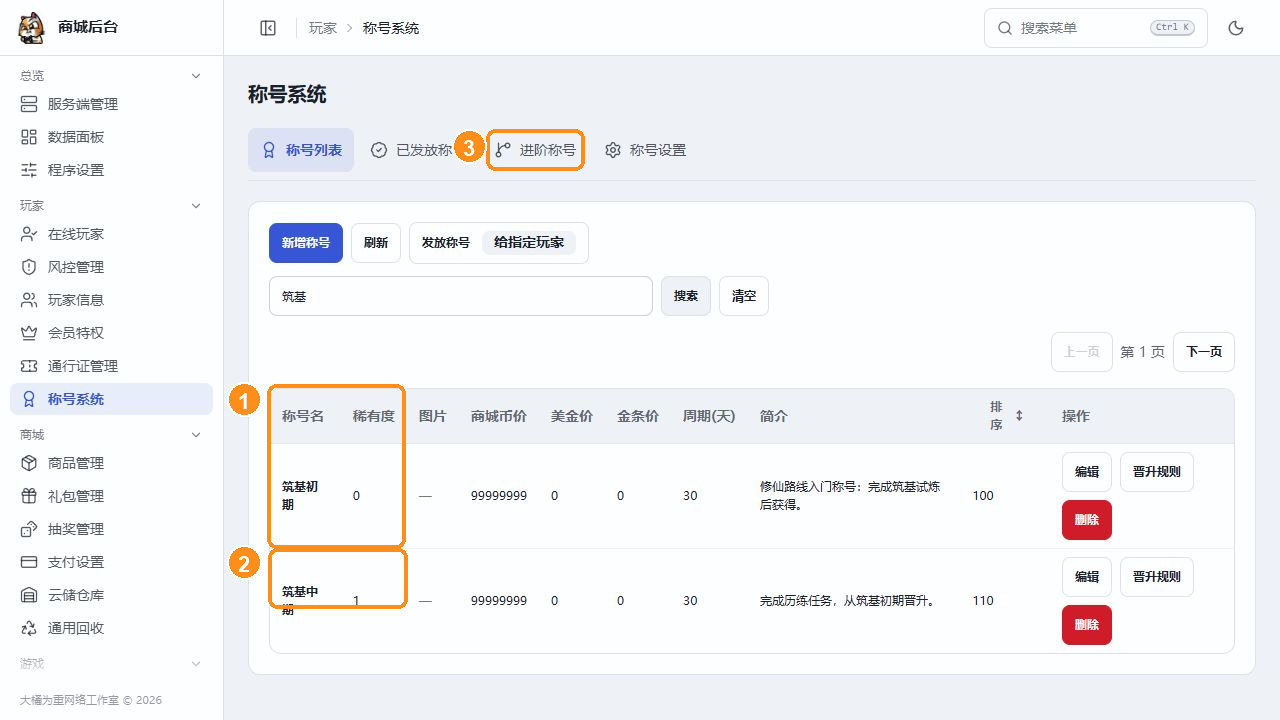This screenshot has width=1280, height=720.
Task: Click the 搜索 button
Action: [686, 296]
